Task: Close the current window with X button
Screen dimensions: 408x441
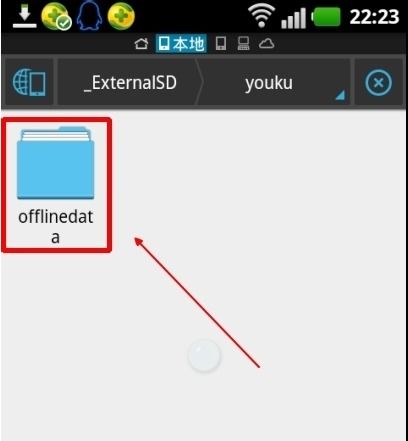Action: 378,83
